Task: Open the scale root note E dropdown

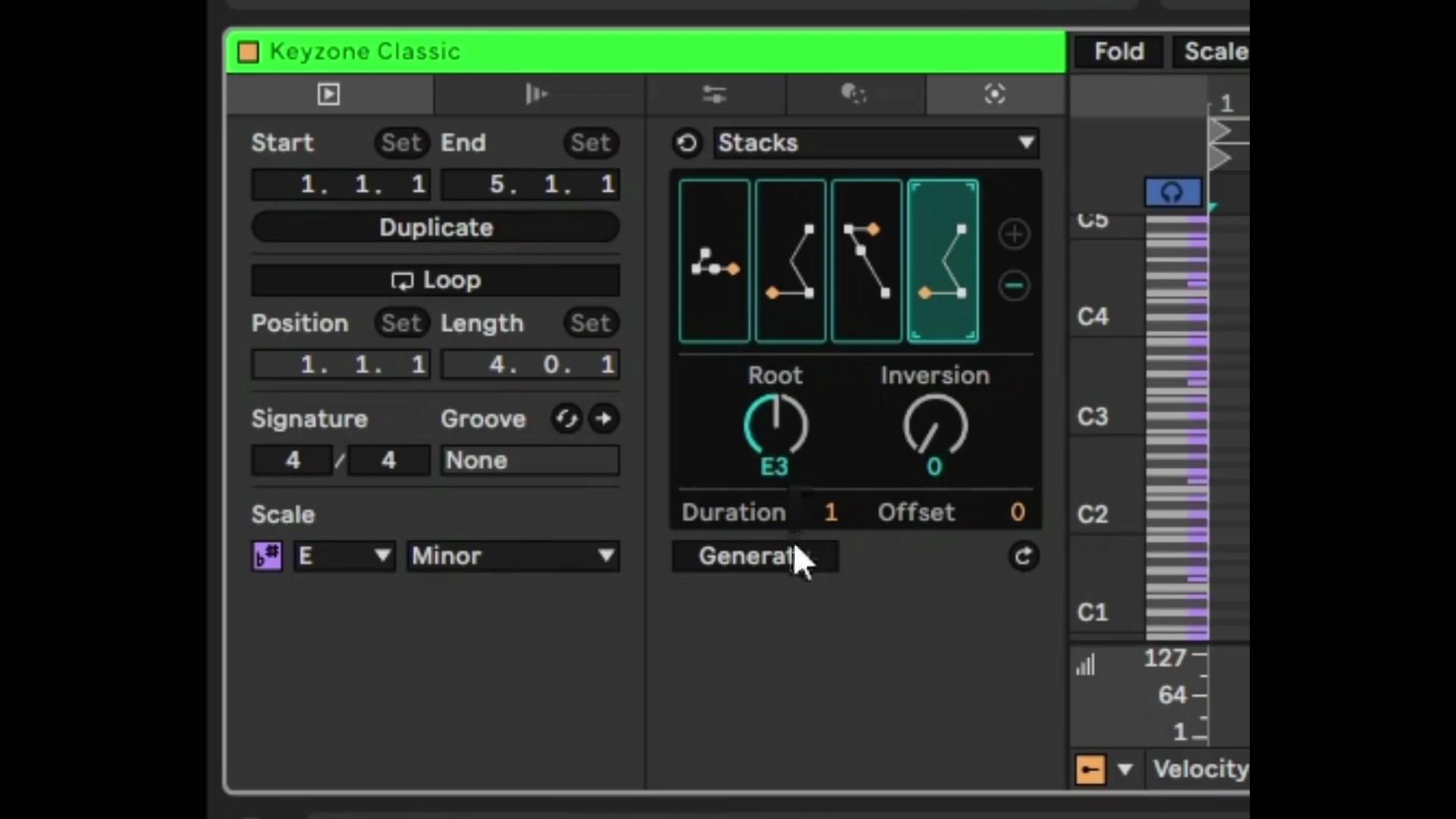Action: (x=344, y=556)
